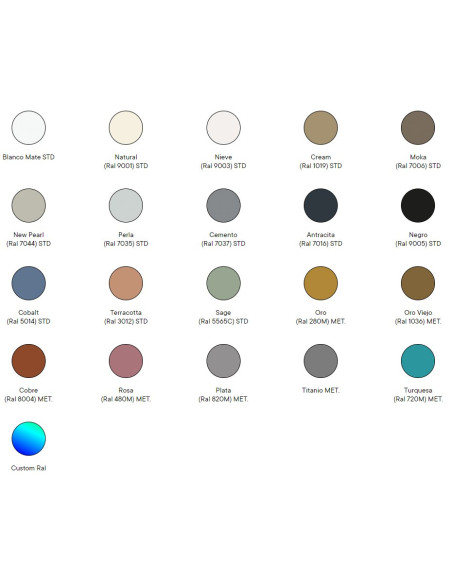Pick the Turquesa metallic swatch

pyautogui.click(x=418, y=361)
